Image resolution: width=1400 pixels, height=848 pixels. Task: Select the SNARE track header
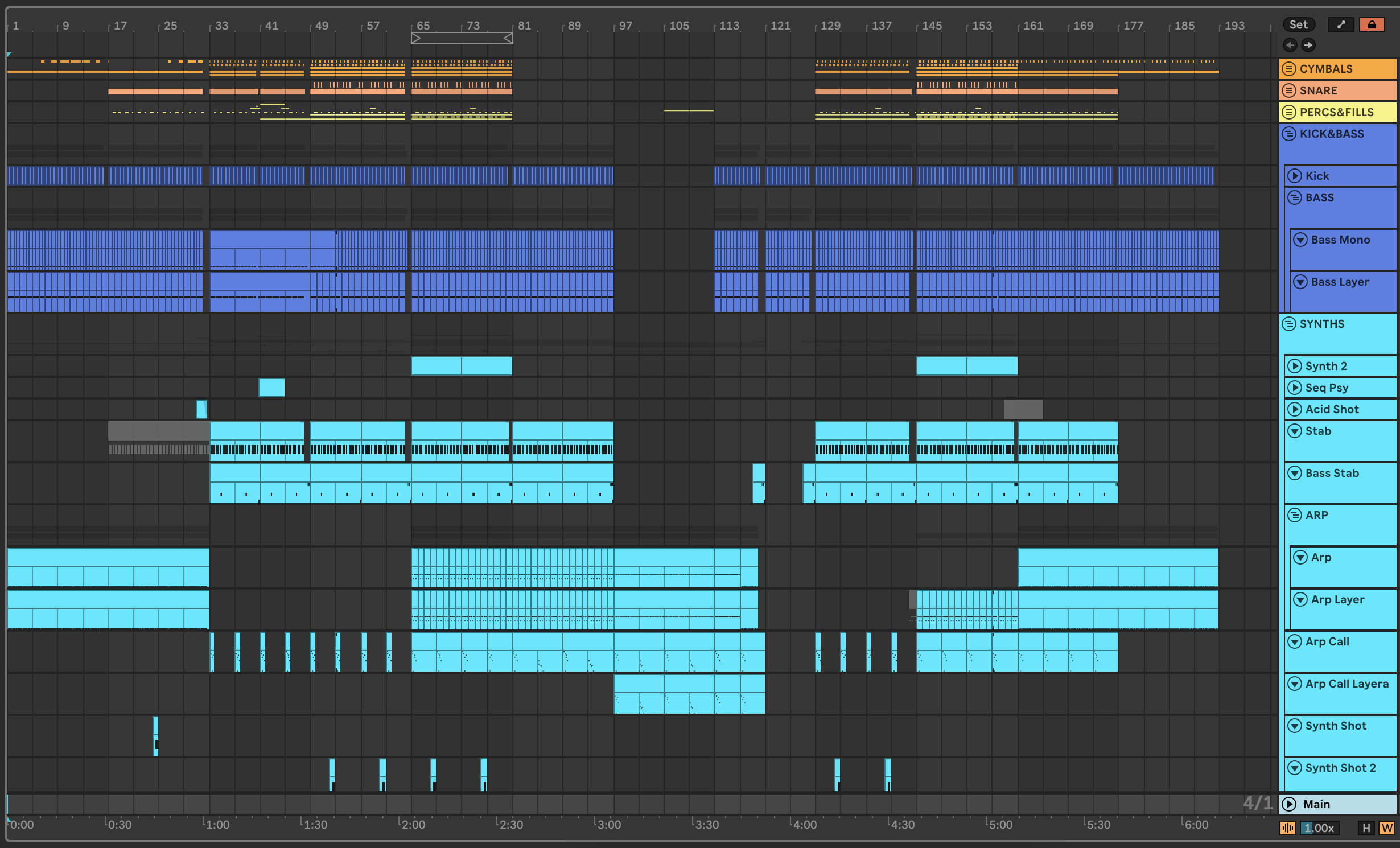click(1337, 90)
